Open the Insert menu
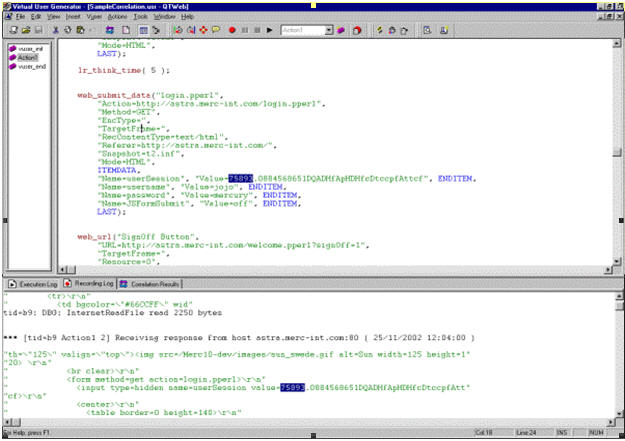The width and height of the screenshot is (625, 441). (x=73, y=16)
